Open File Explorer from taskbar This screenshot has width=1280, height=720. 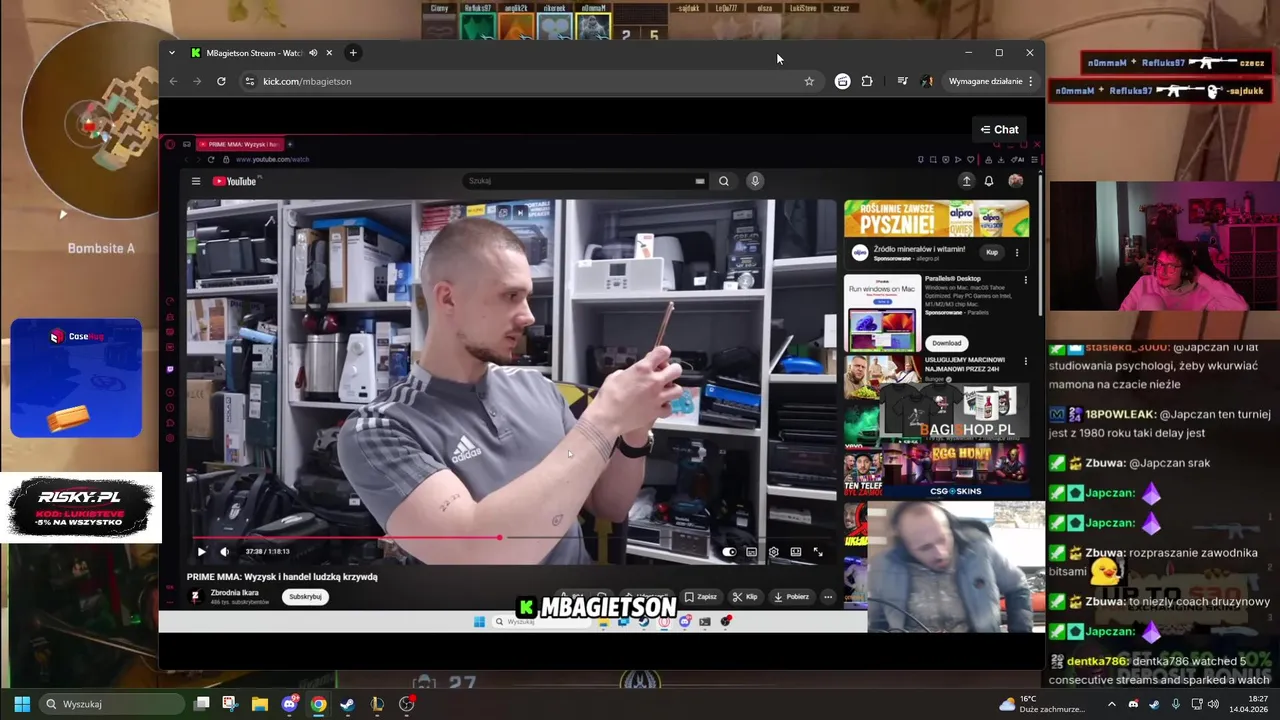[260, 704]
